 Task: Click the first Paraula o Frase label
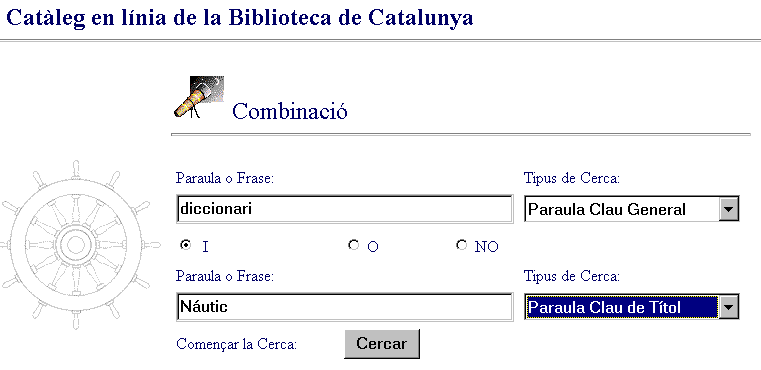[225, 179]
